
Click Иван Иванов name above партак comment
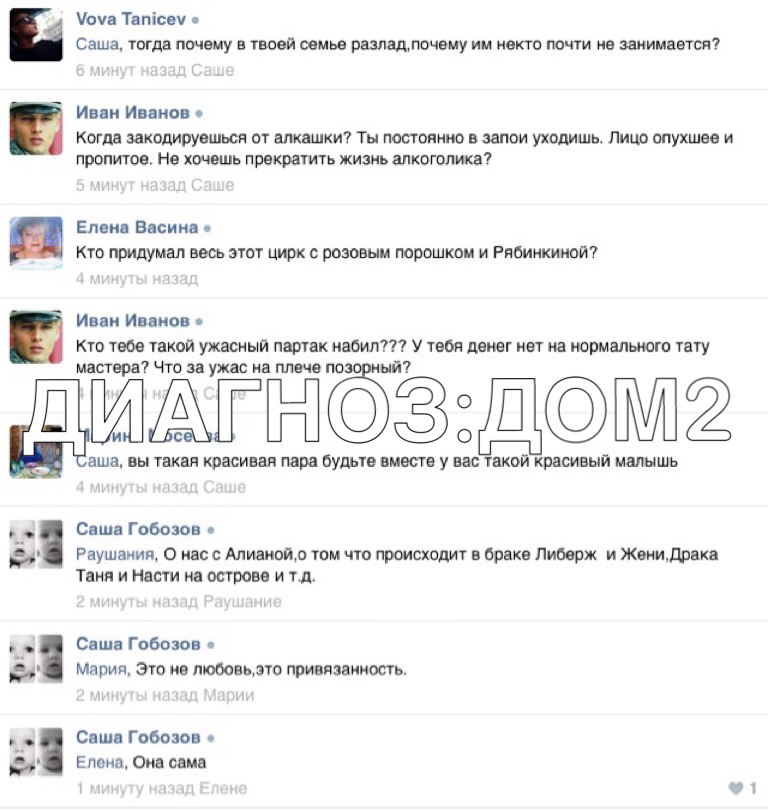(133, 321)
